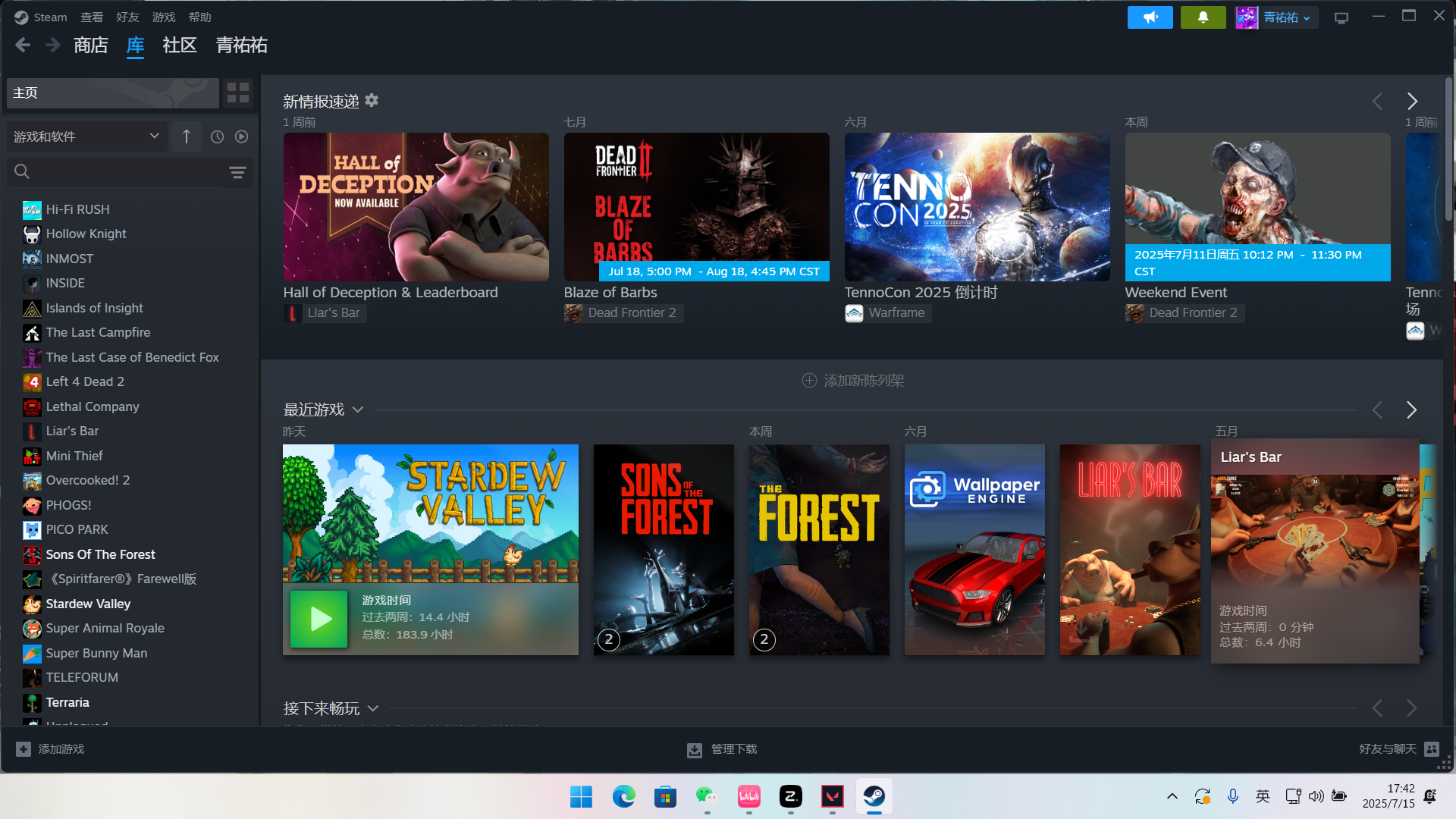Select Super Animal Royale in list
The image size is (1456, 819).
[105, 629]
